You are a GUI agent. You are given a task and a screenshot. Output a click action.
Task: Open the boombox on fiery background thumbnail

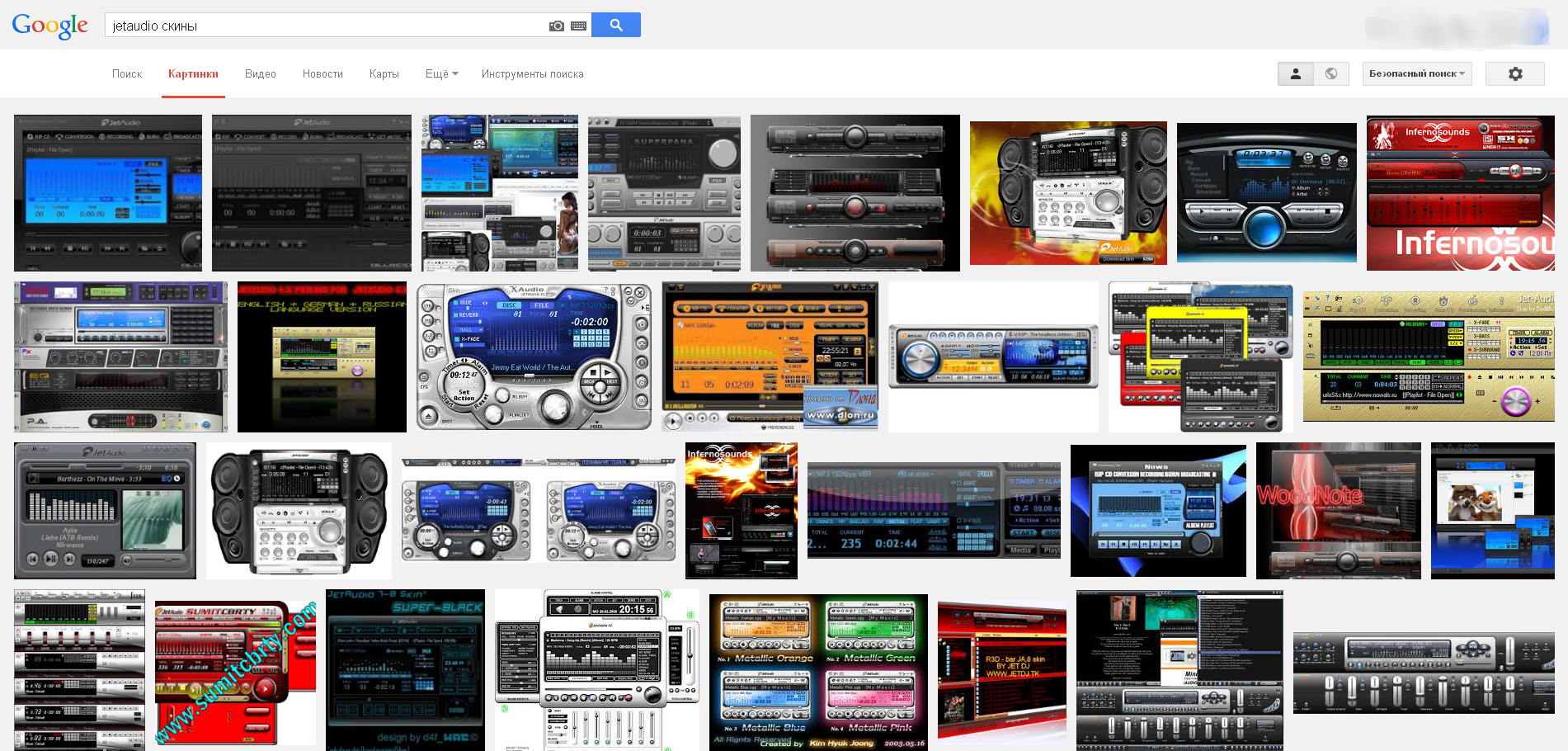point(1068,193)
